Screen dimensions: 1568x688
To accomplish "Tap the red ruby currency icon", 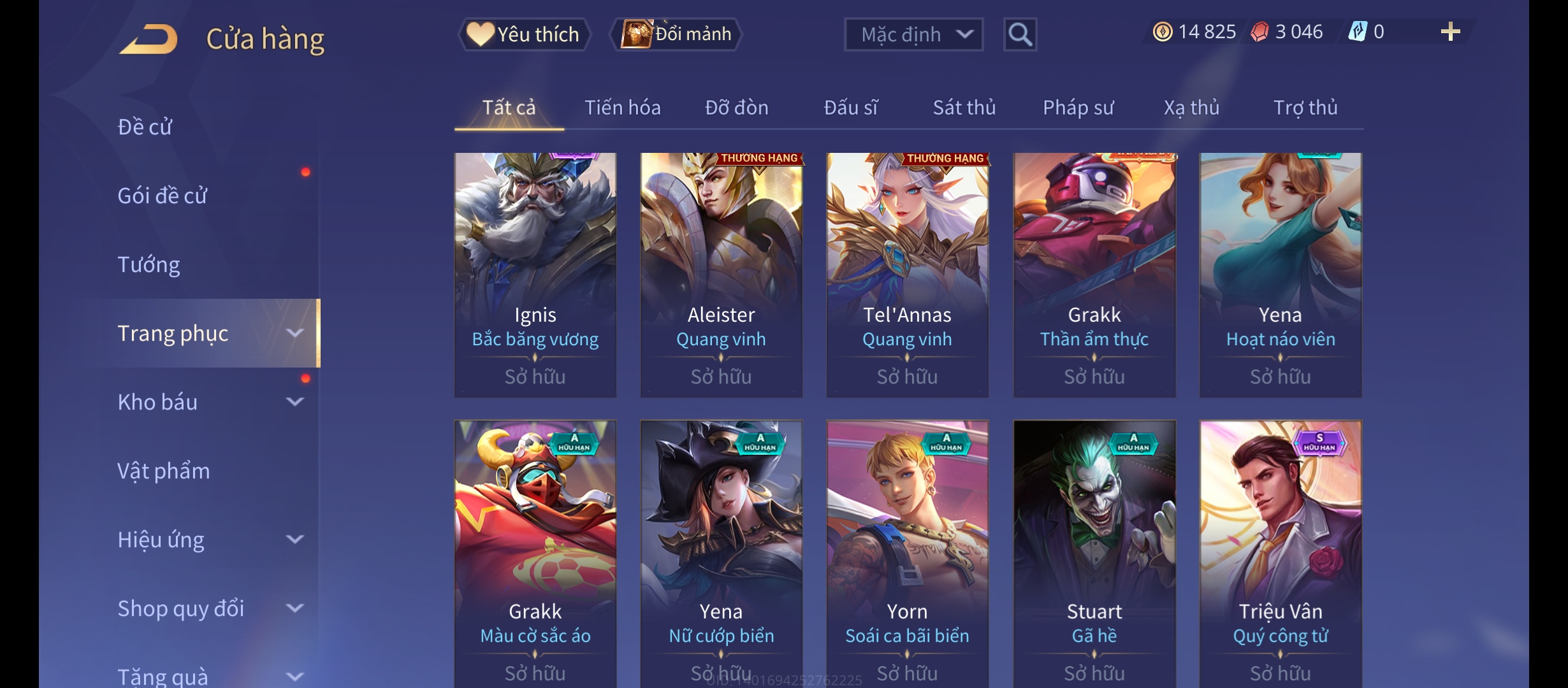I will tap(1259, 32).
